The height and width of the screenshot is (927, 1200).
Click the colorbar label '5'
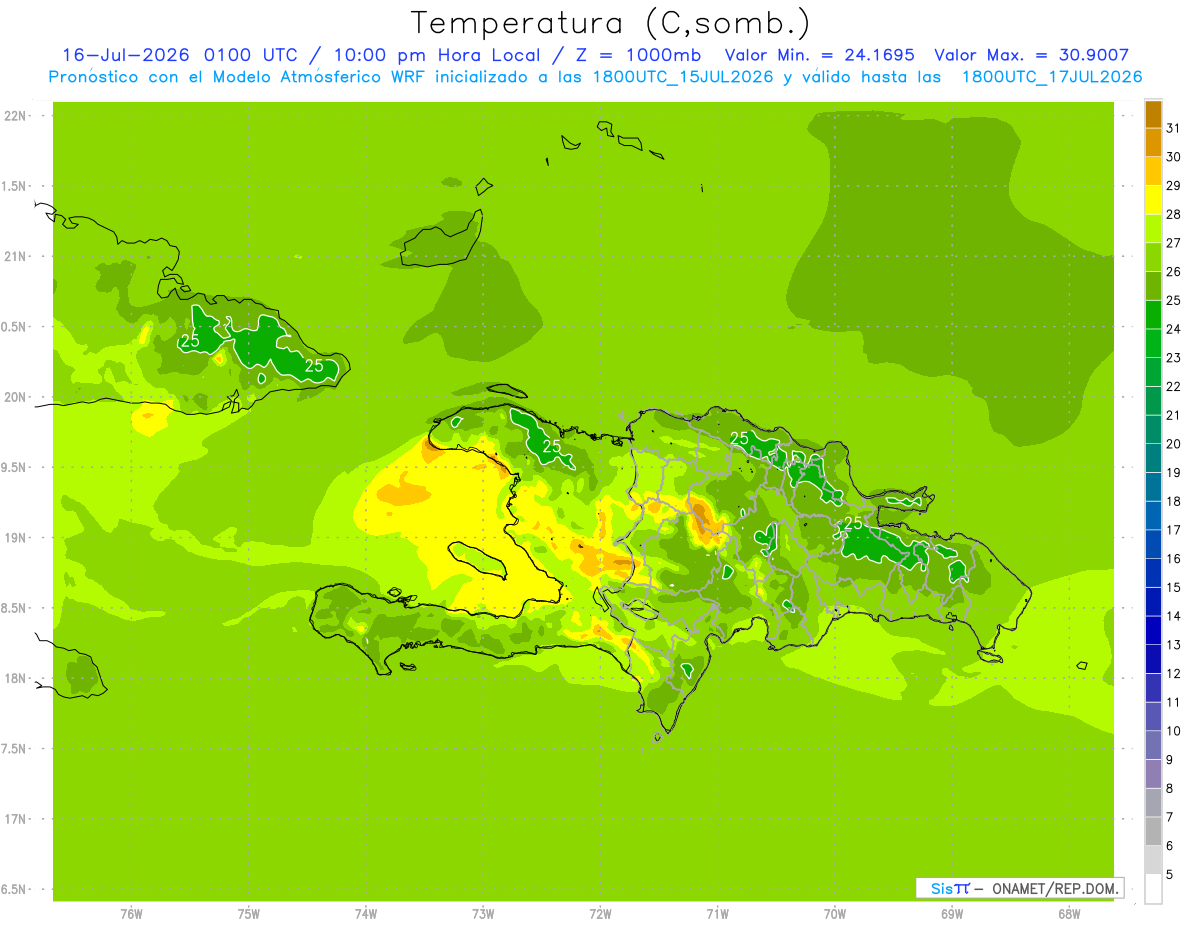click(x=1171, y=874)
